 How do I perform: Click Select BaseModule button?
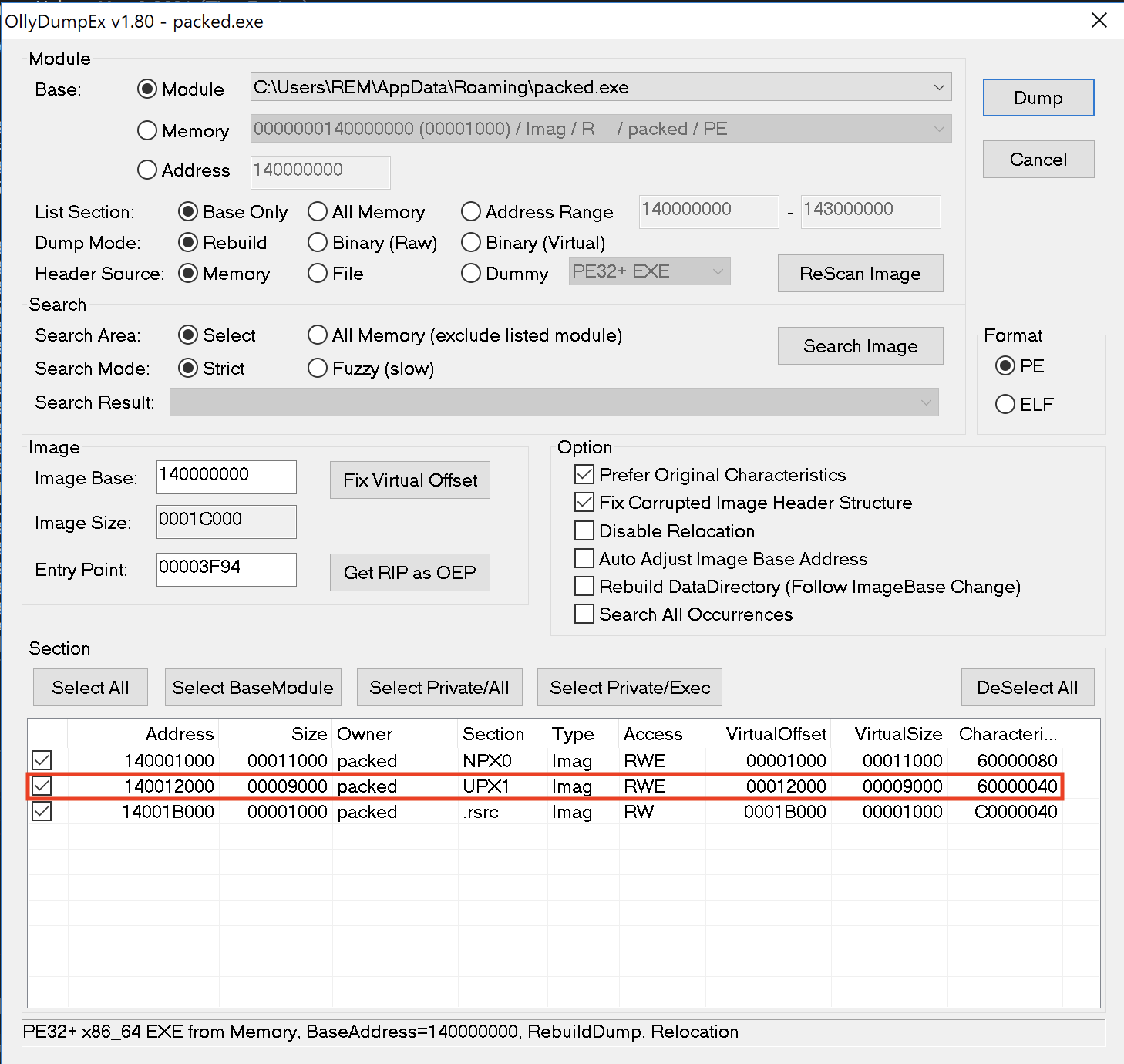coord(253,688)
